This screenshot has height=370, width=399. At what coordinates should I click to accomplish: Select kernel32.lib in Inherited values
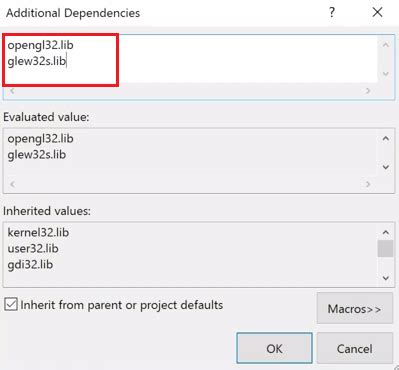(x=38, y=232)
